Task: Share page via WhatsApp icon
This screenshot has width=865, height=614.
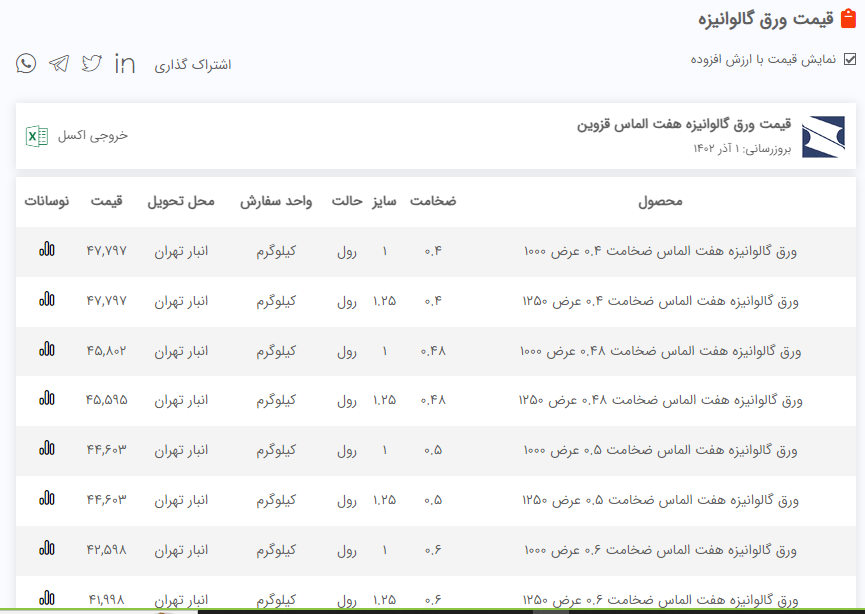Action: (x=26, y=63)
